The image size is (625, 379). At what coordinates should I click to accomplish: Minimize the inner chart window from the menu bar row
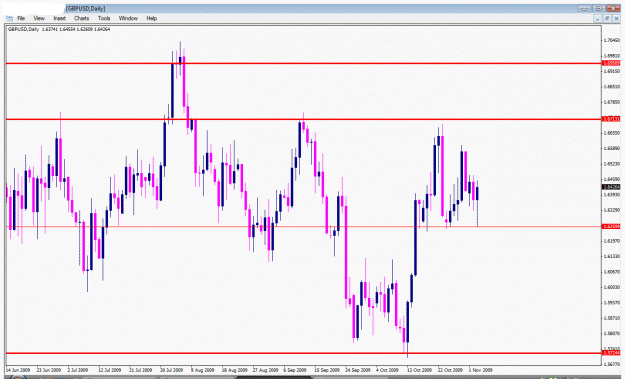(x=597, y=18)
